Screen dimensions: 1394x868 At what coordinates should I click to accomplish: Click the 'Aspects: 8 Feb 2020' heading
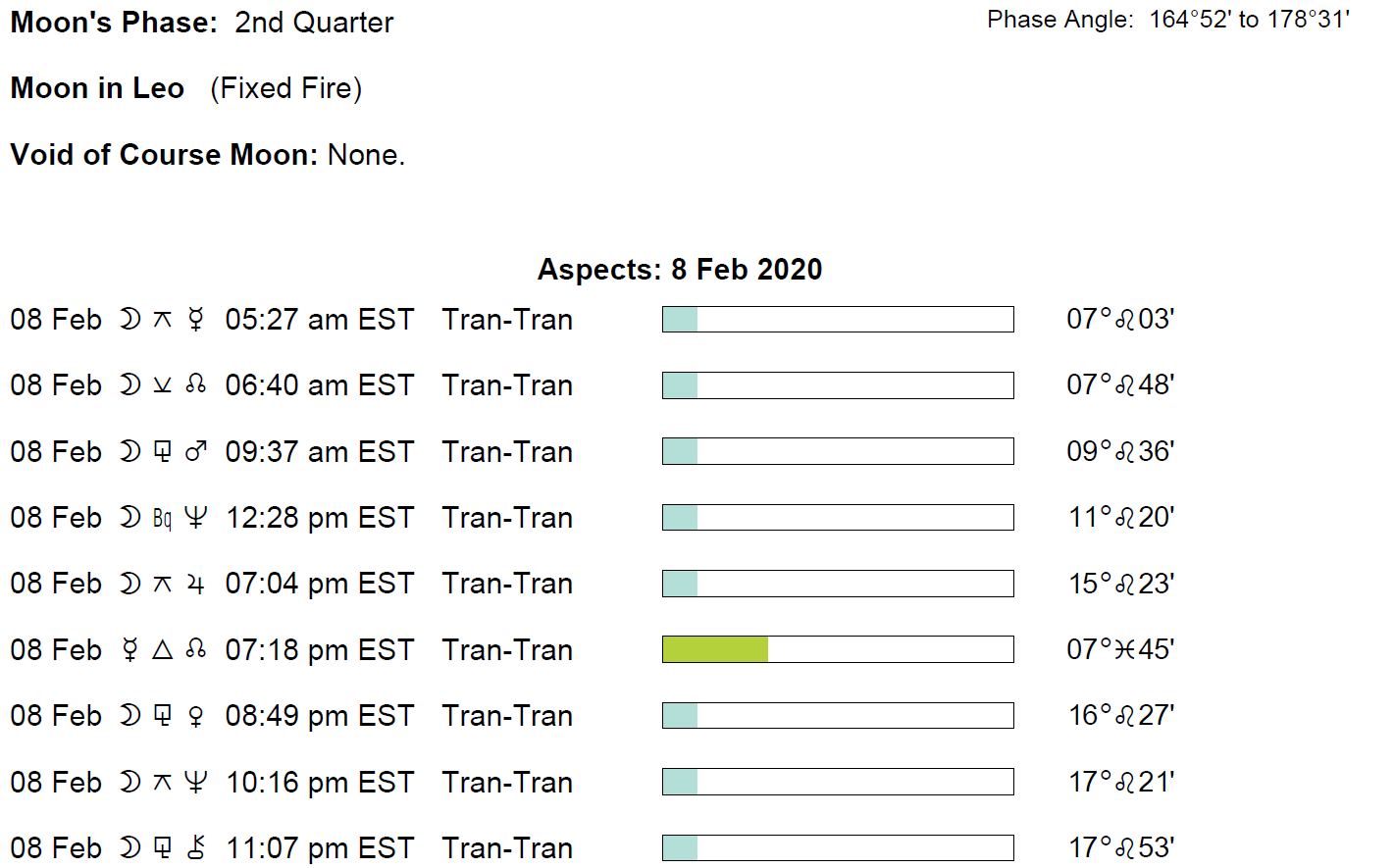point(680,270)
